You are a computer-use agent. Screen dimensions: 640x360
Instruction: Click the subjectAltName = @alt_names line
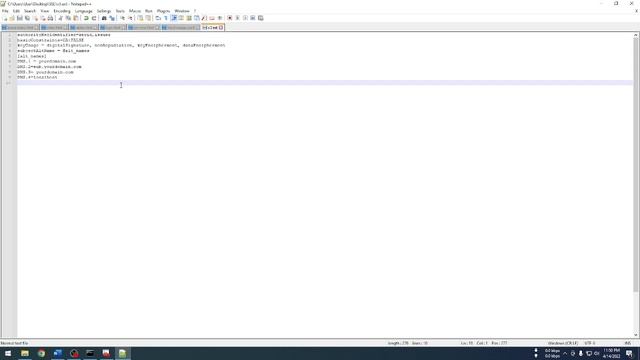pos(53,51)
